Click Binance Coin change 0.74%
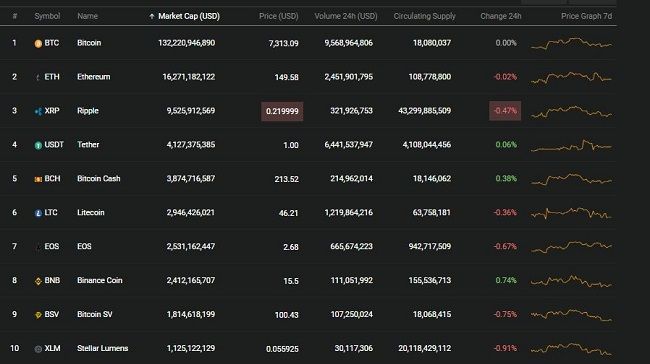650x364 pixels. [506, 281]
